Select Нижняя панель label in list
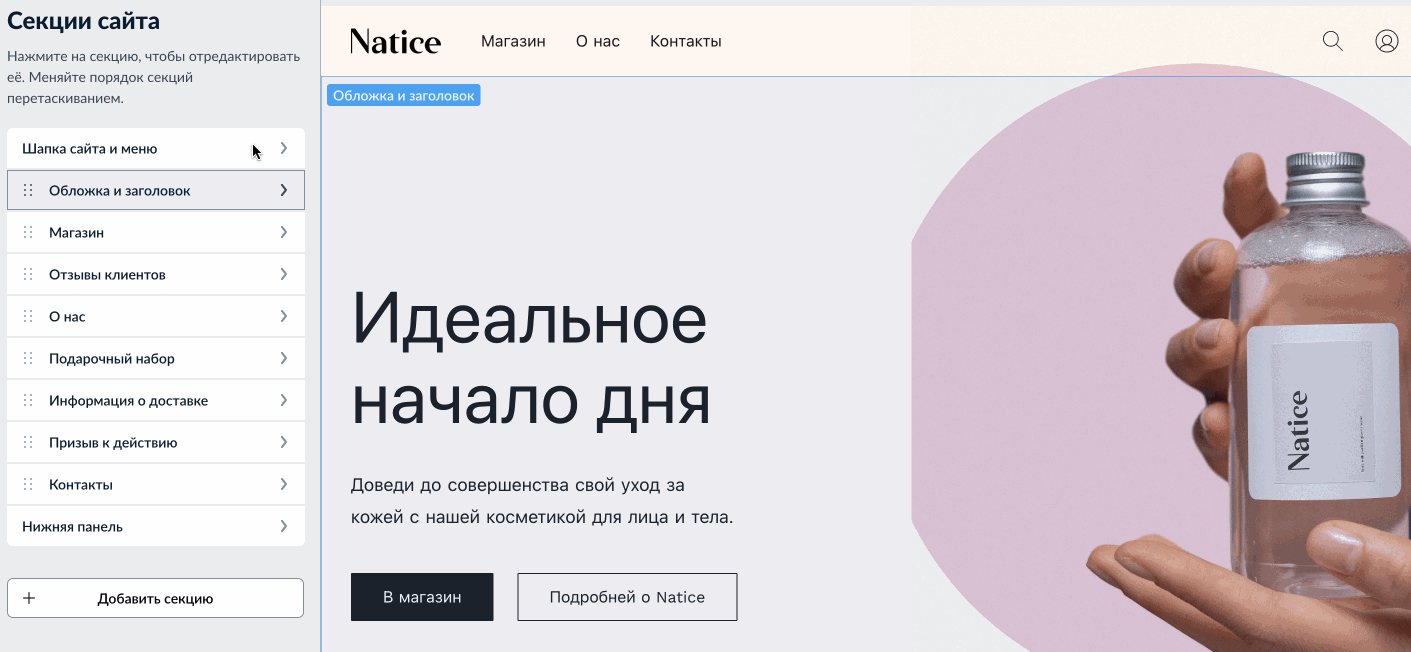This screenshot has height=652, width=1411. point(72,527)
